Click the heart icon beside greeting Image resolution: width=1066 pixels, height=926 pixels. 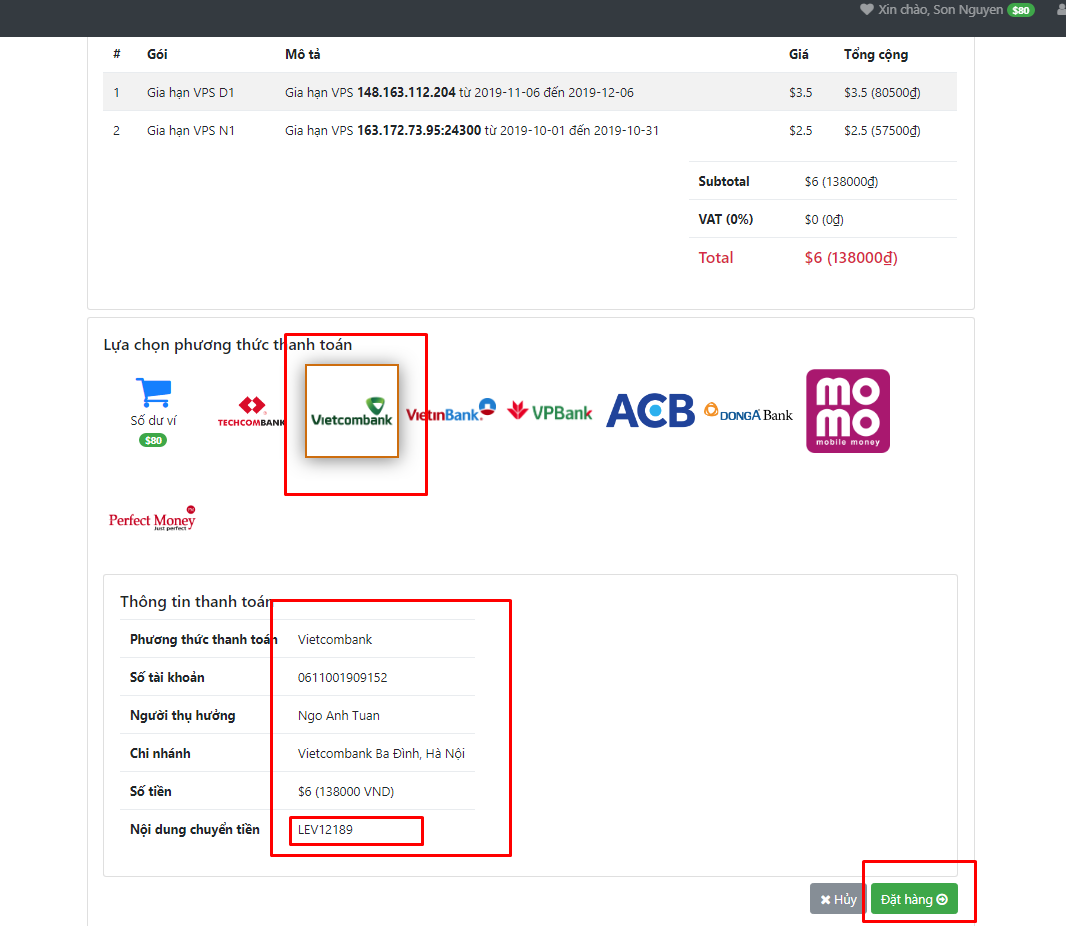tap(866, 10)
